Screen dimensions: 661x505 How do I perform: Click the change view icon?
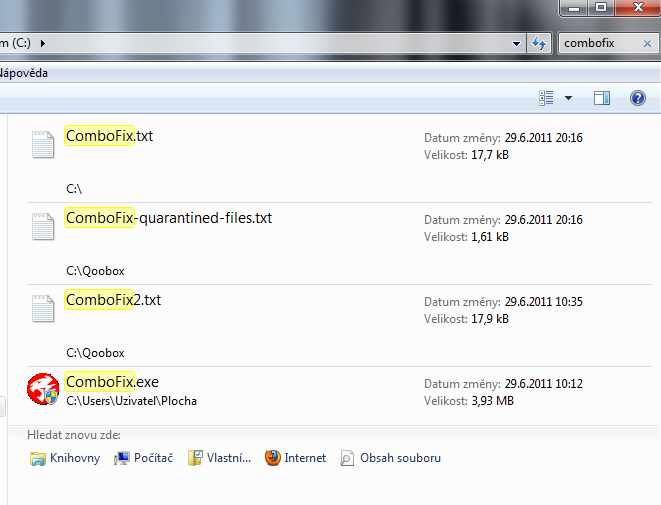(546, 98)
